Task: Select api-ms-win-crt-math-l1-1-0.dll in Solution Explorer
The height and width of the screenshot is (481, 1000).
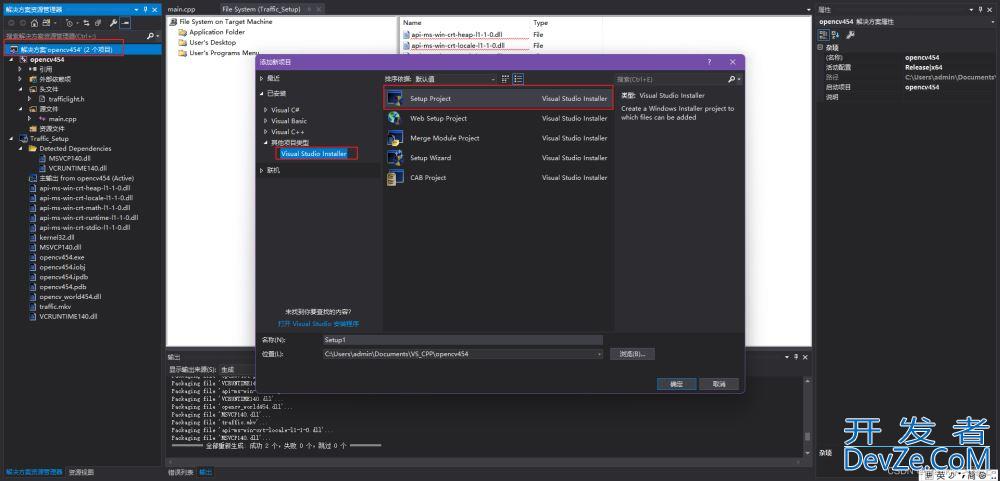Action: click(x=84, y=208)
